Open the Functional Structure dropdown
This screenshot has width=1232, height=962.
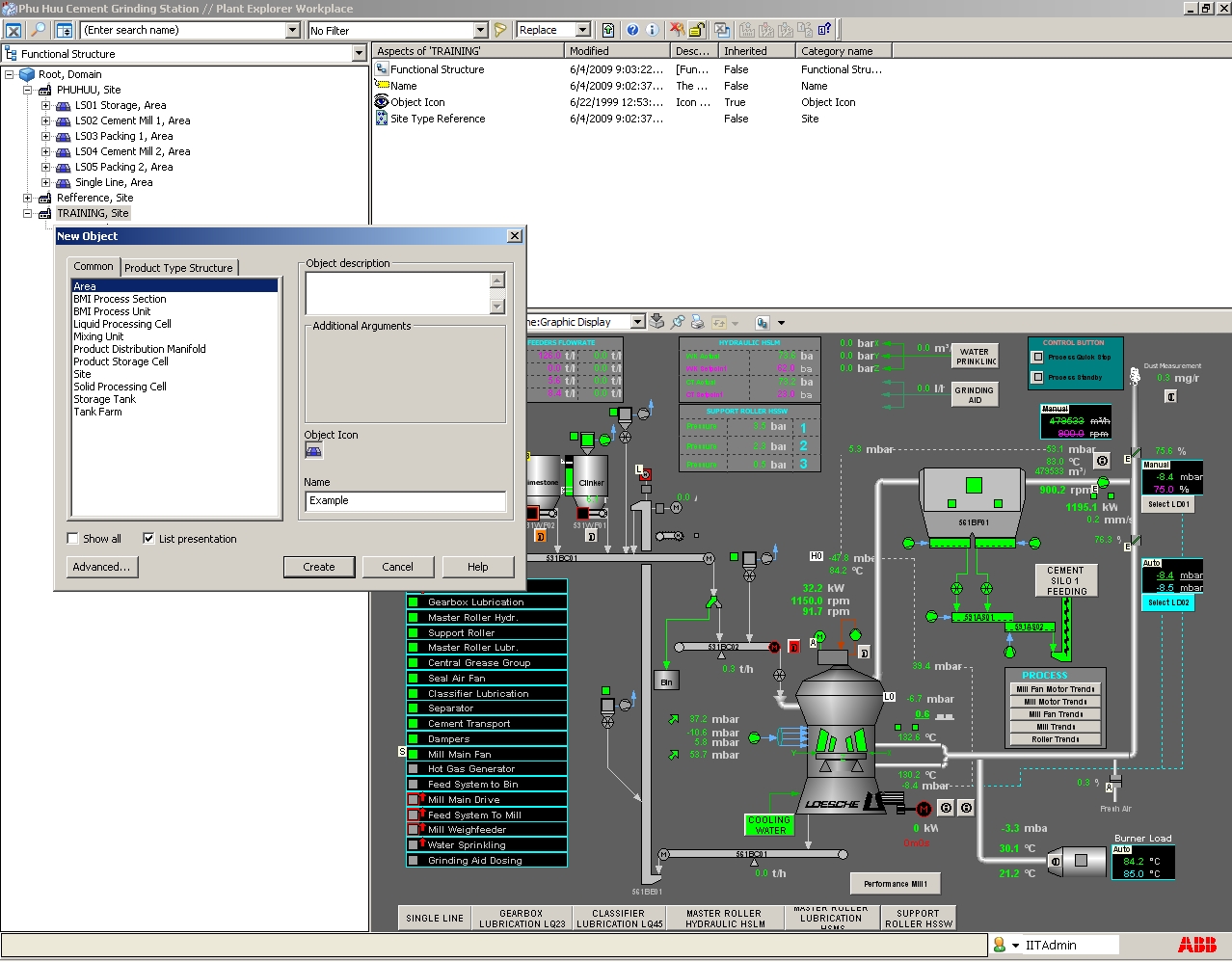tap(360, 54)
